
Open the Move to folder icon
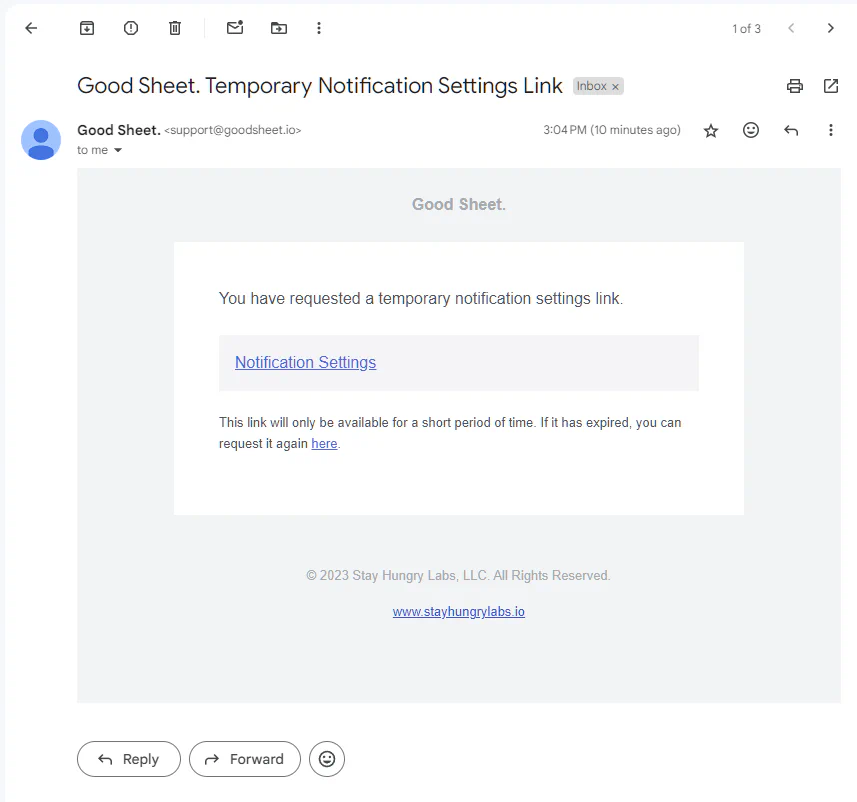click(279, 28)
